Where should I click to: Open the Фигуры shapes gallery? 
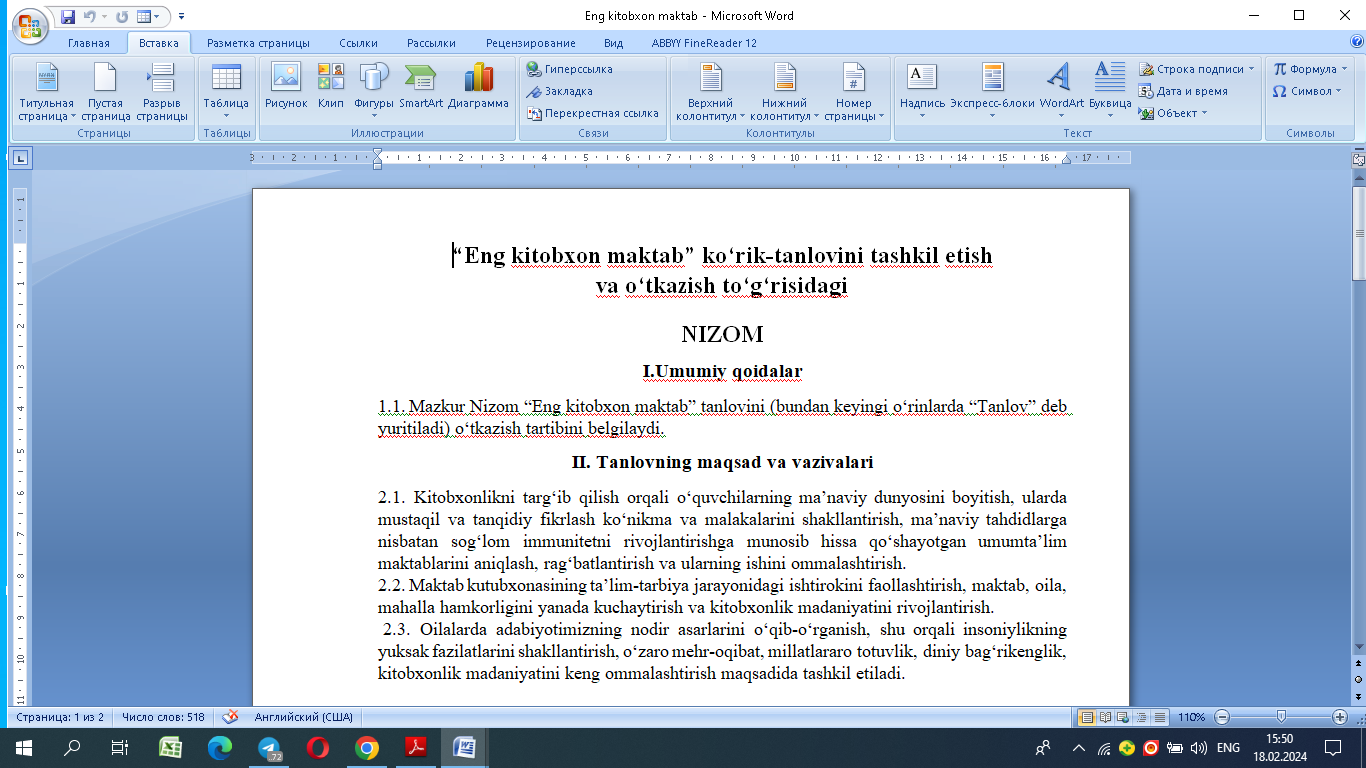(x=374, y=86)
